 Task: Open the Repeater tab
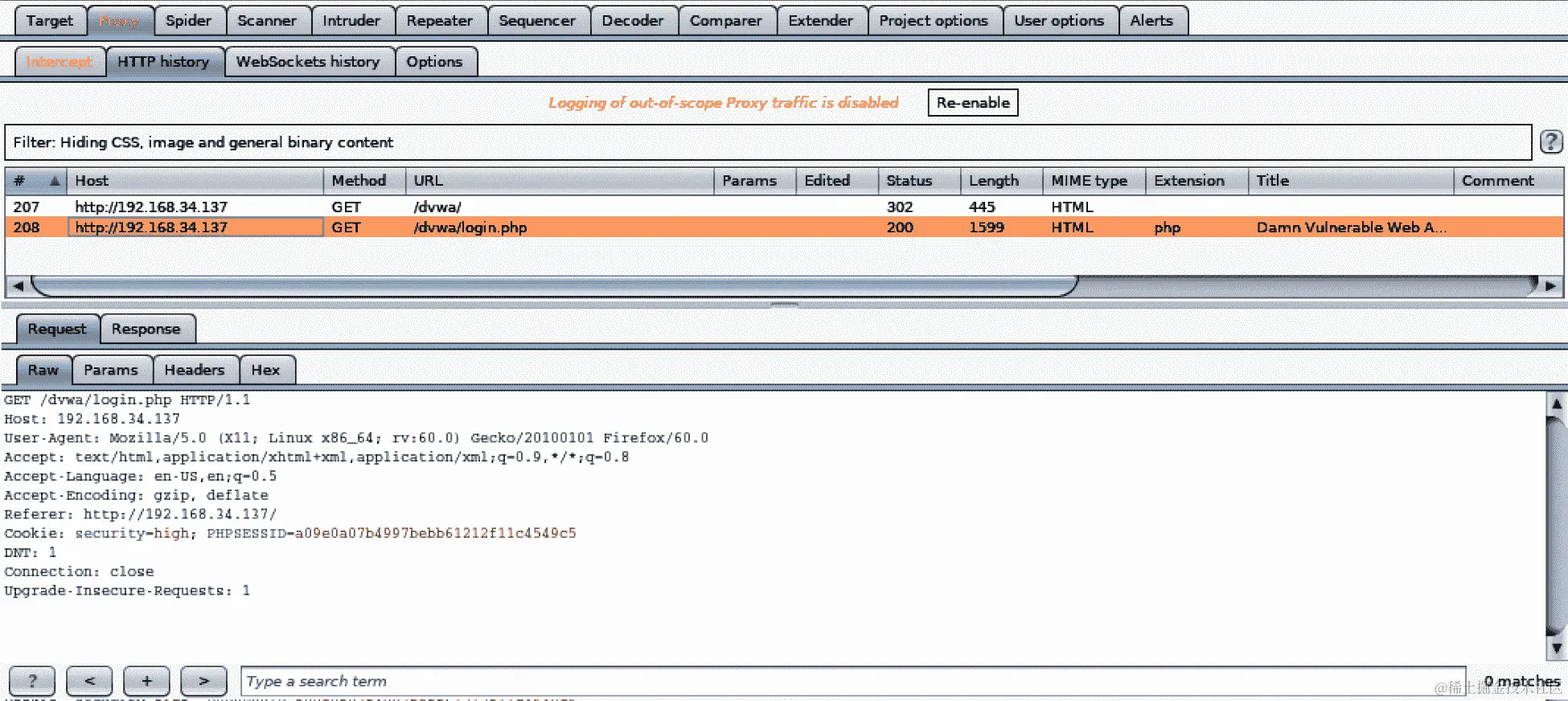[x=440, y=21]
